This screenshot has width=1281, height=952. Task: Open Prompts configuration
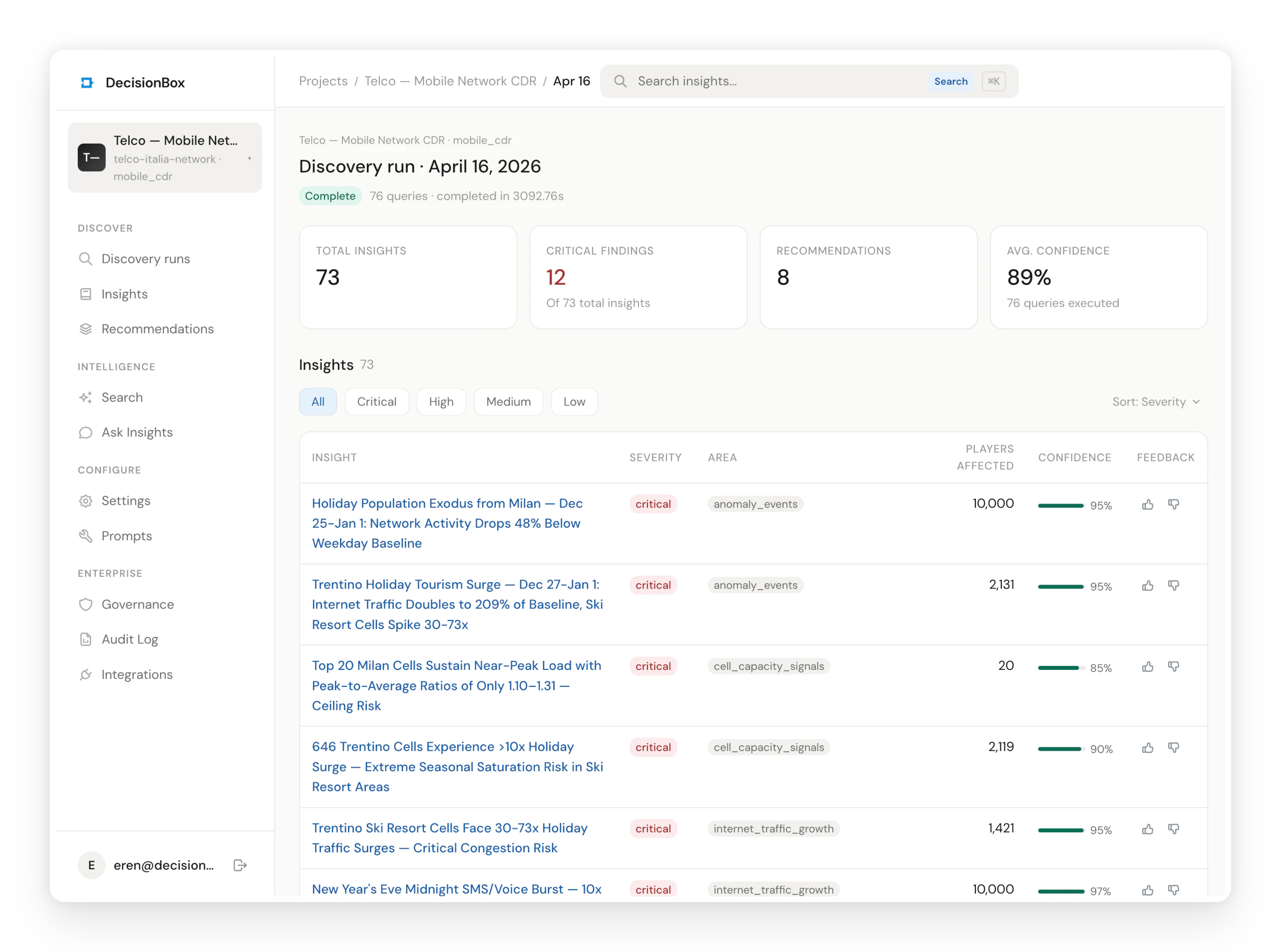click(x=127, y=535)
